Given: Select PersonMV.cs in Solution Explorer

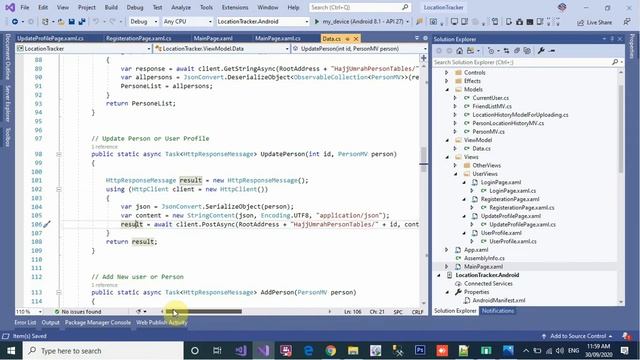Looking at the screenshot, I should (488, 131).
